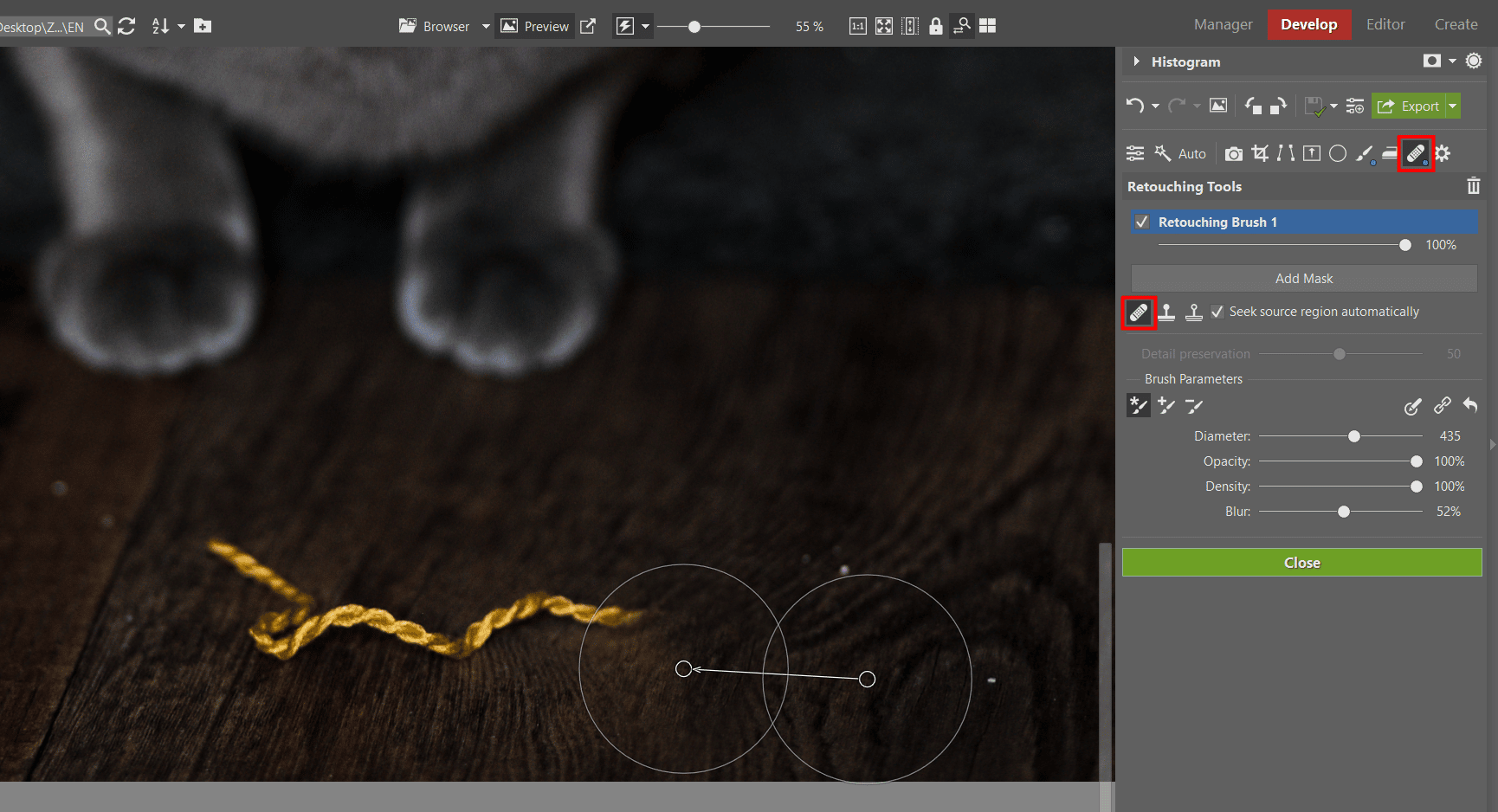Click the green Close button
Screen dimensions: 1498x812
pos(1301,563)
